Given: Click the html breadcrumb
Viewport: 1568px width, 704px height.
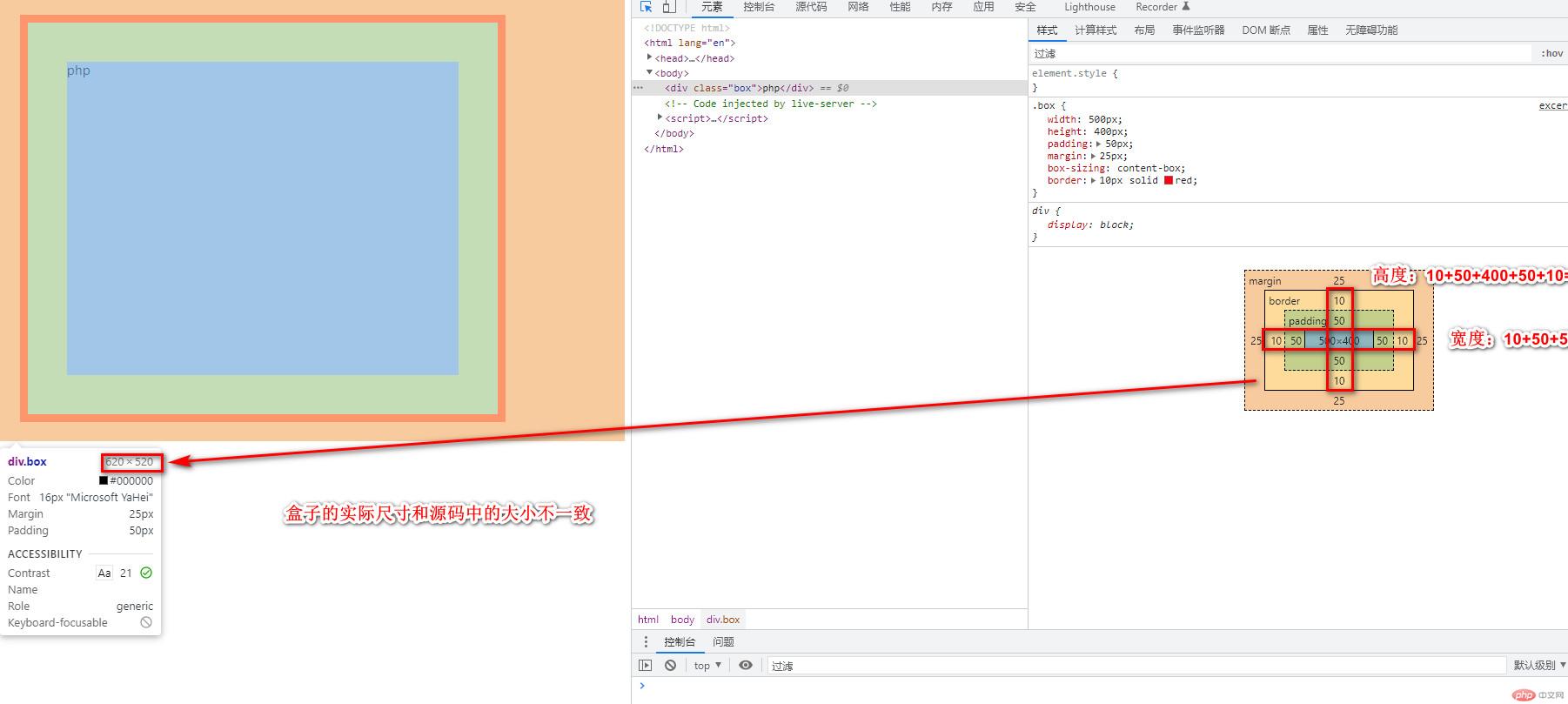Looking at the screenshot, I should (x=648, y=620).
